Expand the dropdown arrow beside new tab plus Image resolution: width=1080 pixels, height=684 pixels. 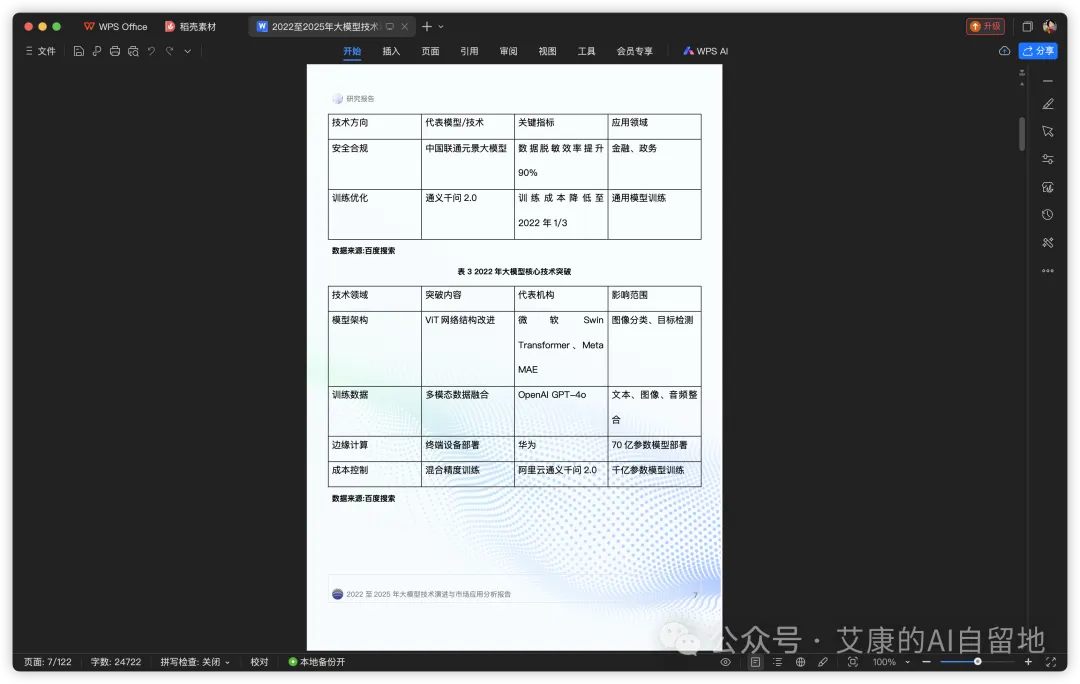point(441,27)
